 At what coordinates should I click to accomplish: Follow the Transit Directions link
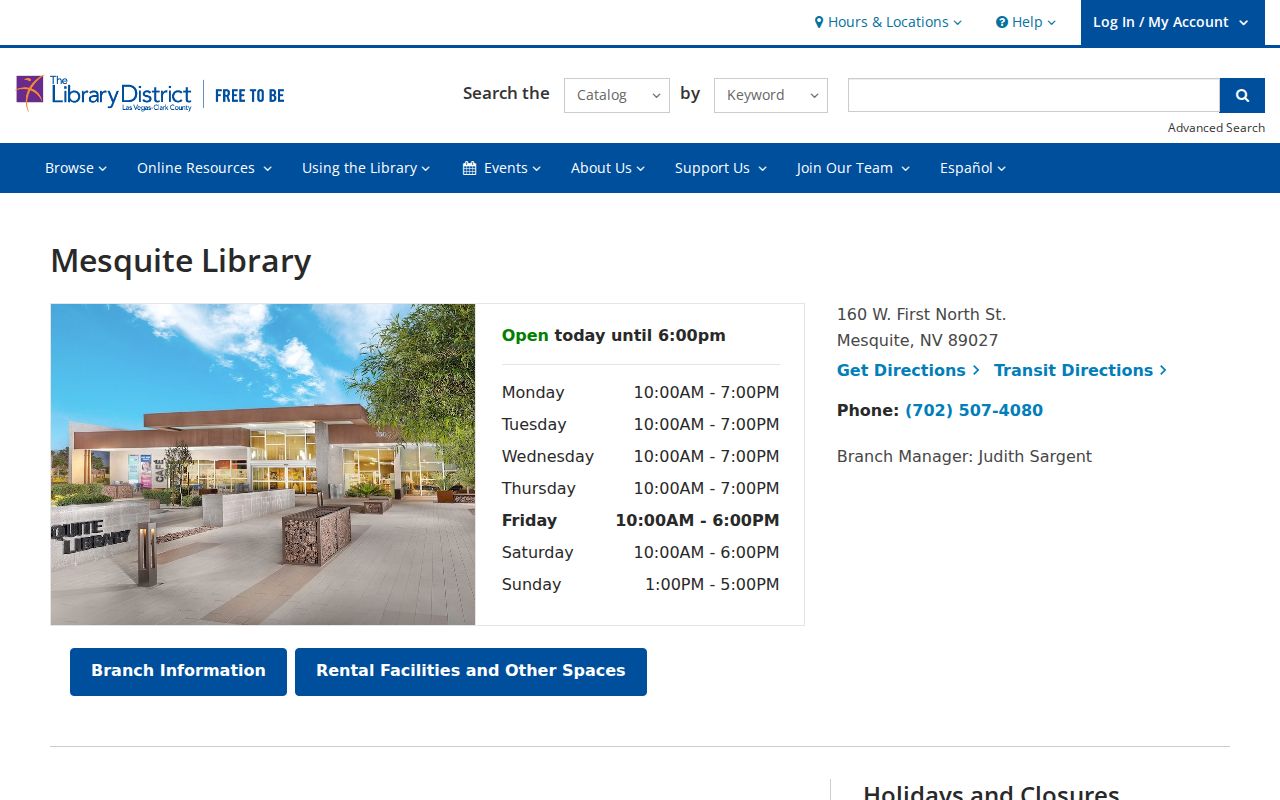1080,370
